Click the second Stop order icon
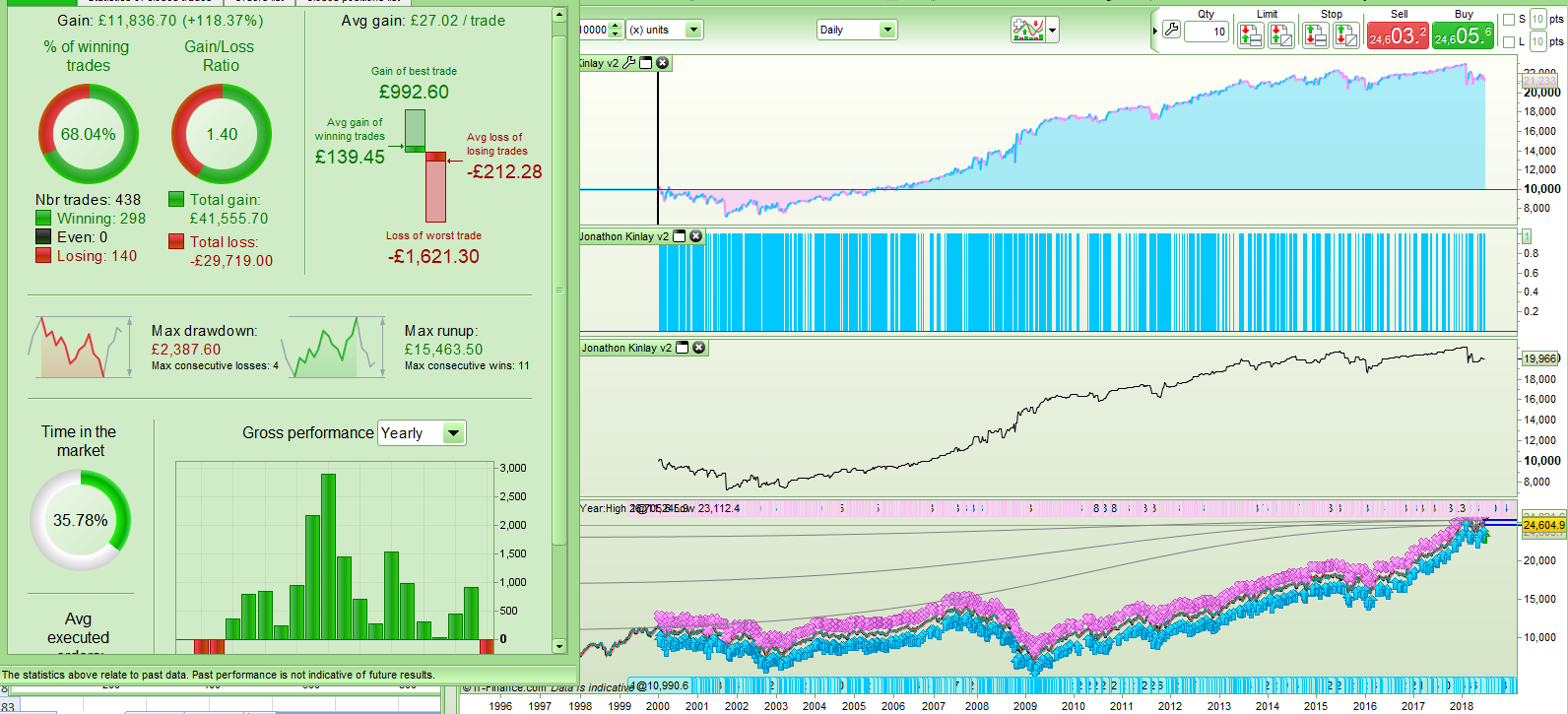This screenshot has height=714, width=1568. point(1346,35)
